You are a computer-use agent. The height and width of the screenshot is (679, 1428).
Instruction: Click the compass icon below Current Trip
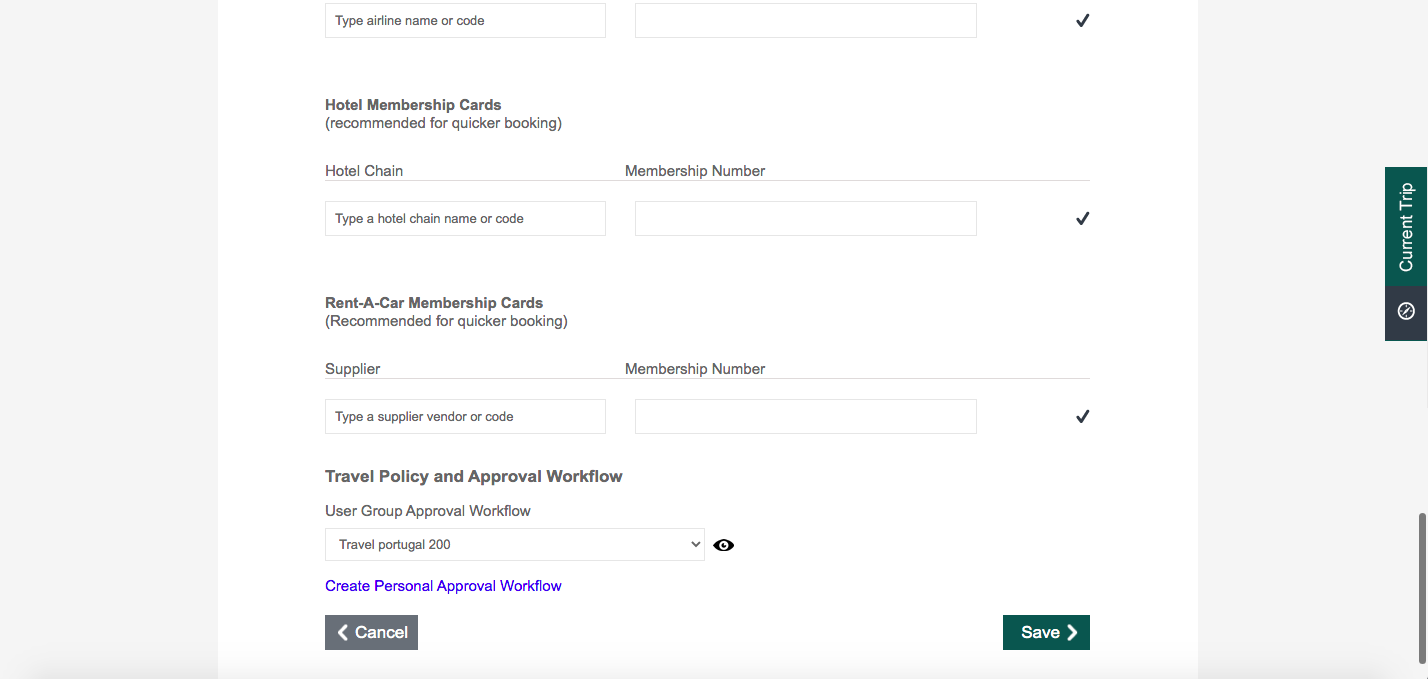pyautogui.click(x=1406, y=311)
